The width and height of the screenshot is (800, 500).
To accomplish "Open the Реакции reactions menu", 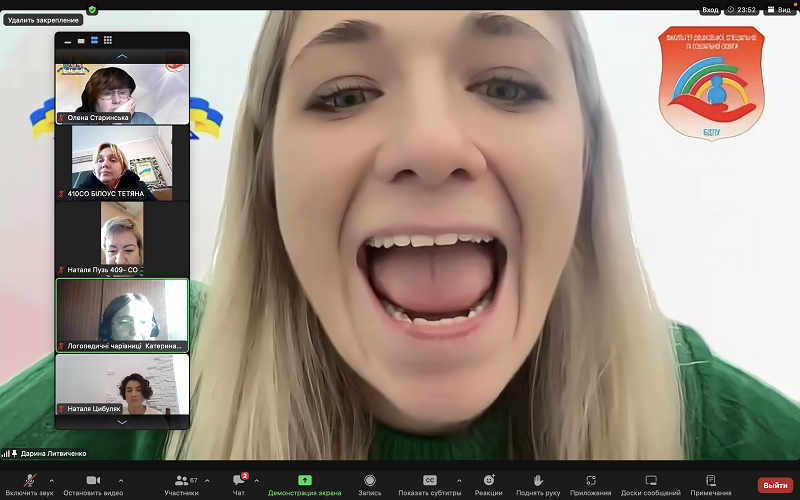I will pos(489,485).
